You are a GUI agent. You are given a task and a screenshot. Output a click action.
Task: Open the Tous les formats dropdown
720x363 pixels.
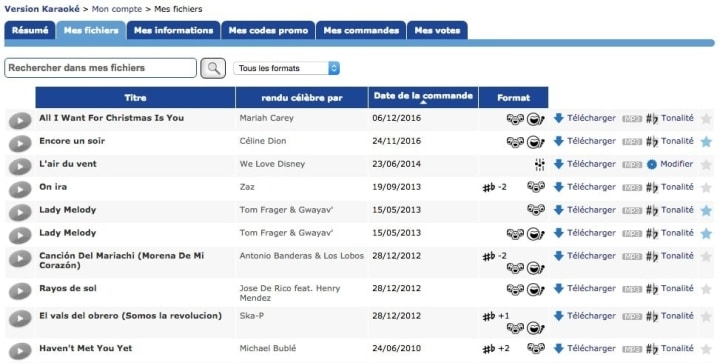click(287, 68)
